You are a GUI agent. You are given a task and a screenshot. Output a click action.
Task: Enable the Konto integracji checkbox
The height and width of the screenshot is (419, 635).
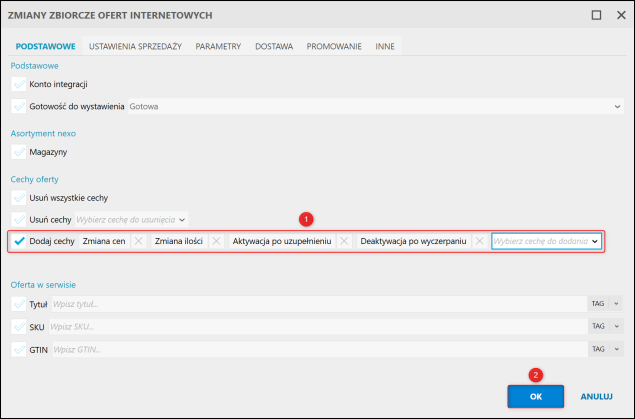tap(19, 84)
